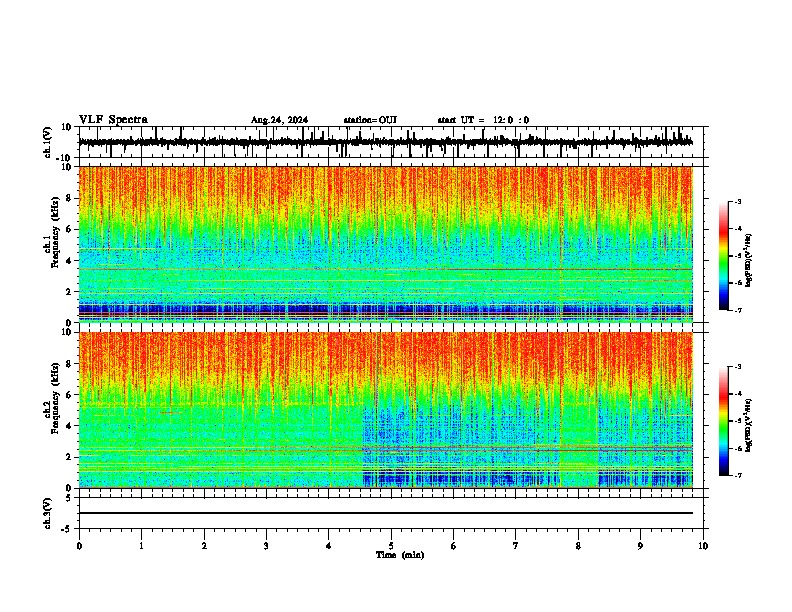The height and width of the screenshot is (612, 792).
Task: Click the ch.1 spectrogram panel
Action: click(x=385, y=244)
